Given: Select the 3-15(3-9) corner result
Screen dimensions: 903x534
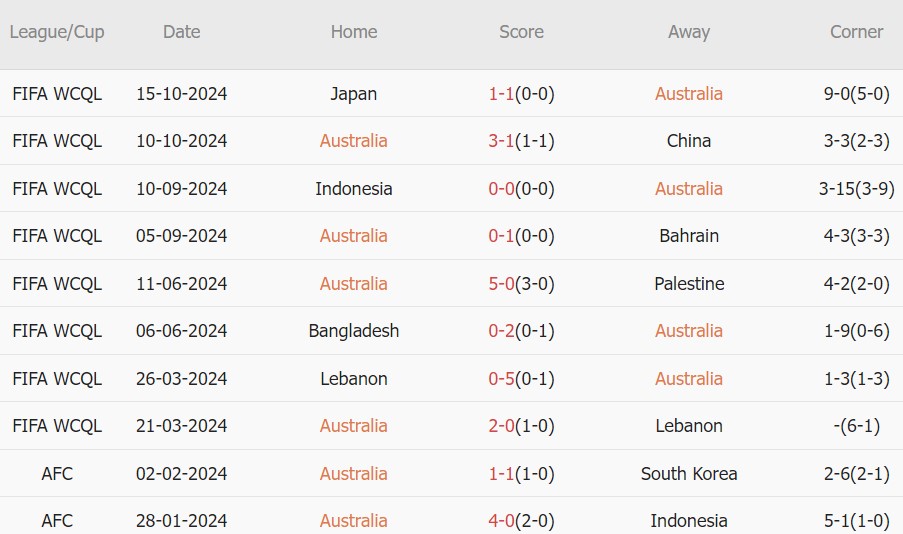Looking at the screenshot, I should [x=856, y=189].
